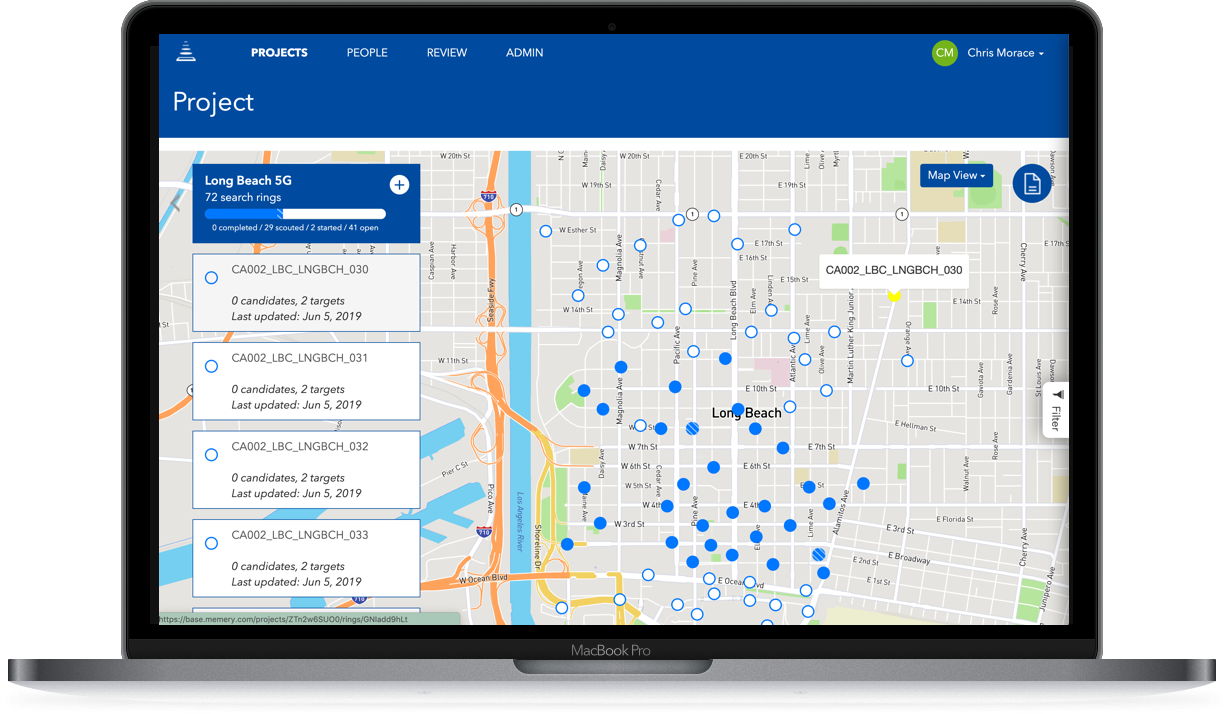The width and height of the screenshot is (1228, 714).
Task: Open search ring CA002_LBC_LNGBCH_031 title
Action: pyautogui.click(x=300, y=358)
